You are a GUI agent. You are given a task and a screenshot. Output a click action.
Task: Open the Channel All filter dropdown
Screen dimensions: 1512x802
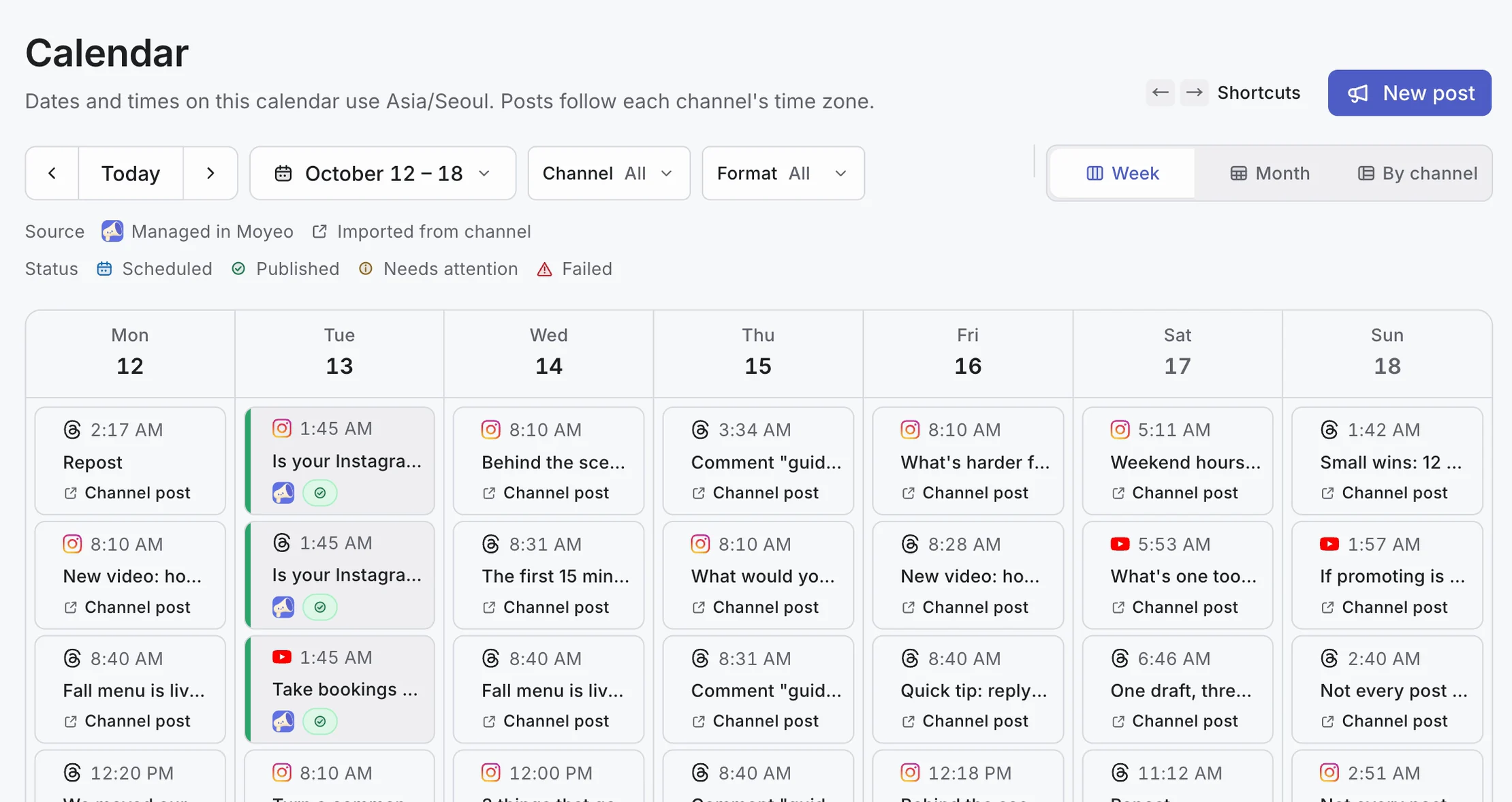(x=609, y=174)
